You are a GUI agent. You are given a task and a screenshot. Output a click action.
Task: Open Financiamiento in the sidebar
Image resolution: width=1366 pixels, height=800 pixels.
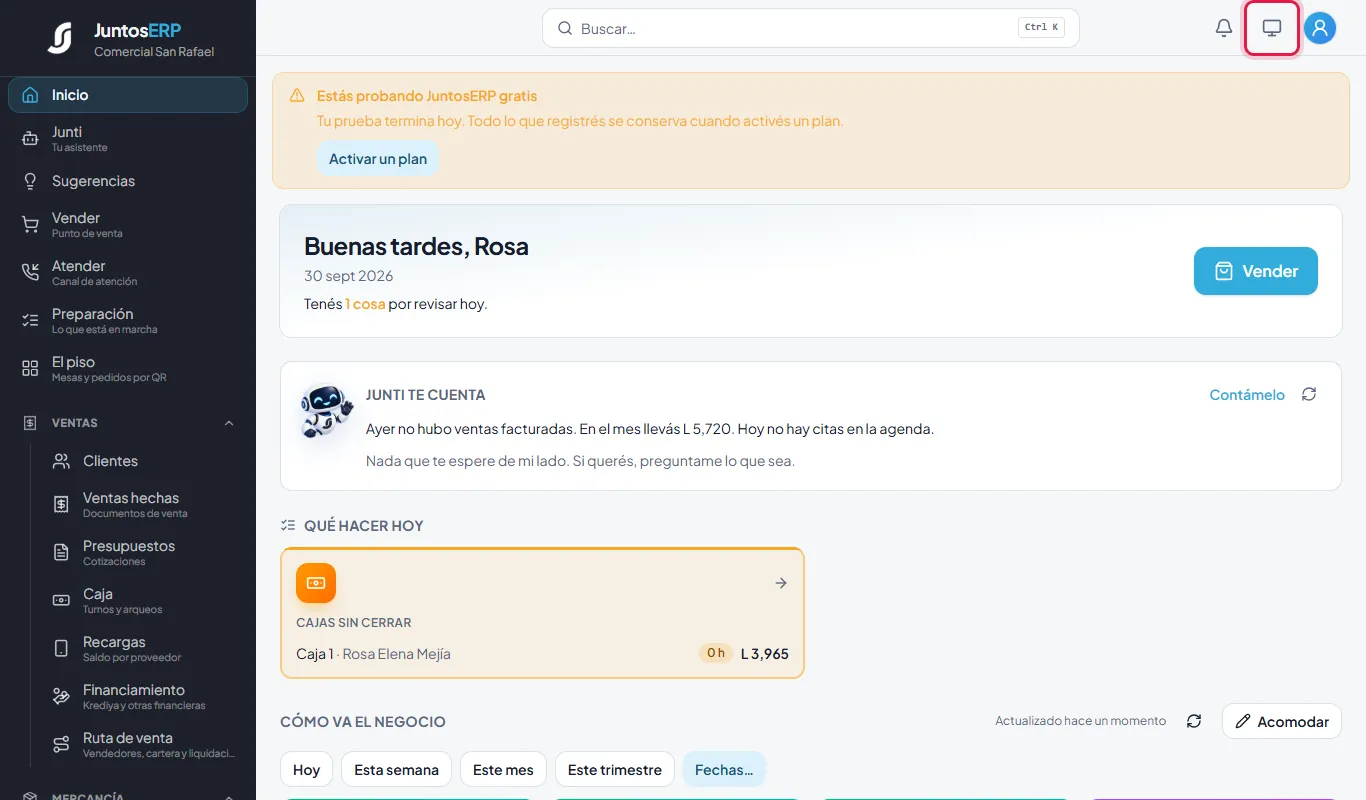tap(143, 696)
